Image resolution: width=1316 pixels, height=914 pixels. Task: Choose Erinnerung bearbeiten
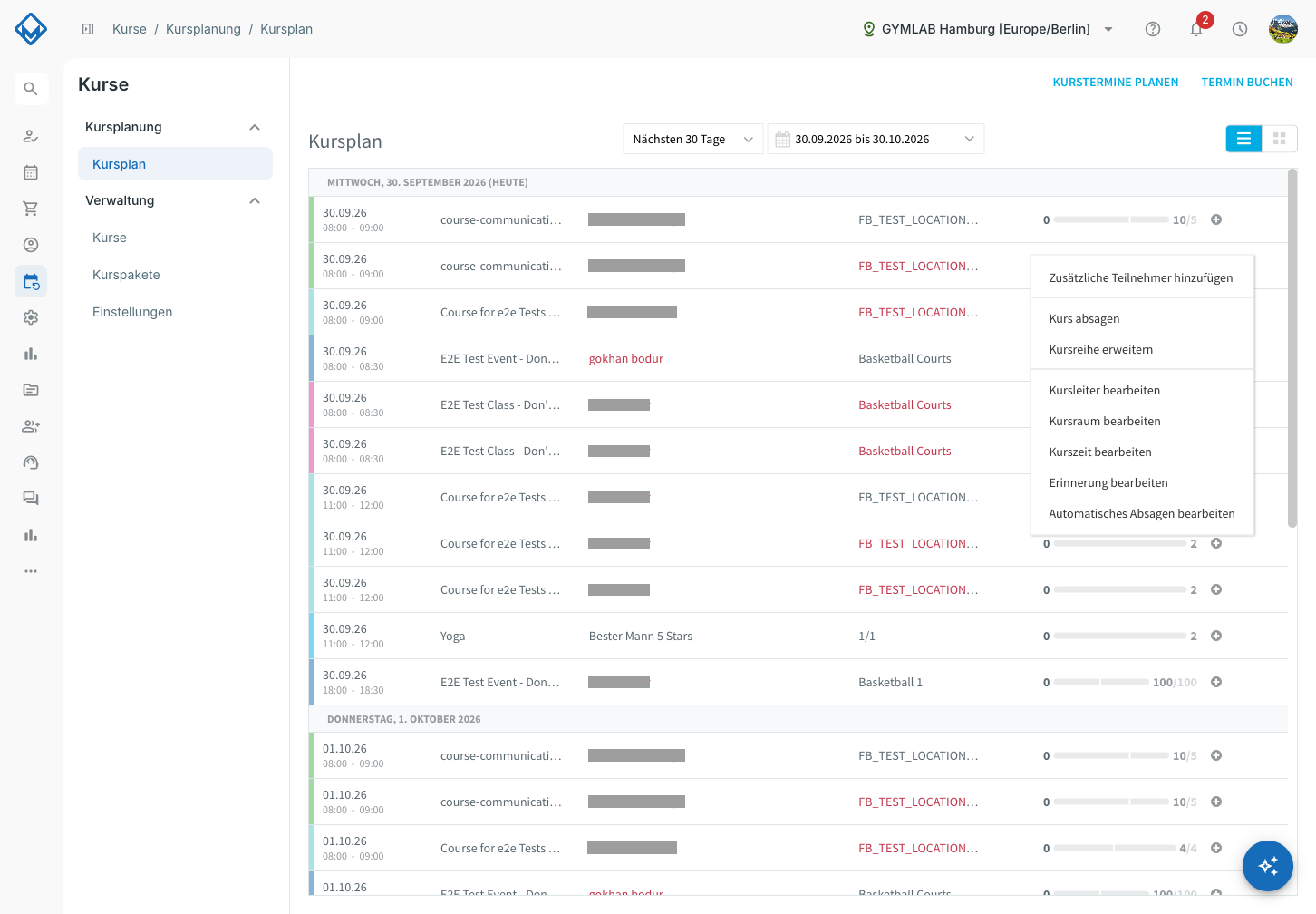tap(1142, 483)
